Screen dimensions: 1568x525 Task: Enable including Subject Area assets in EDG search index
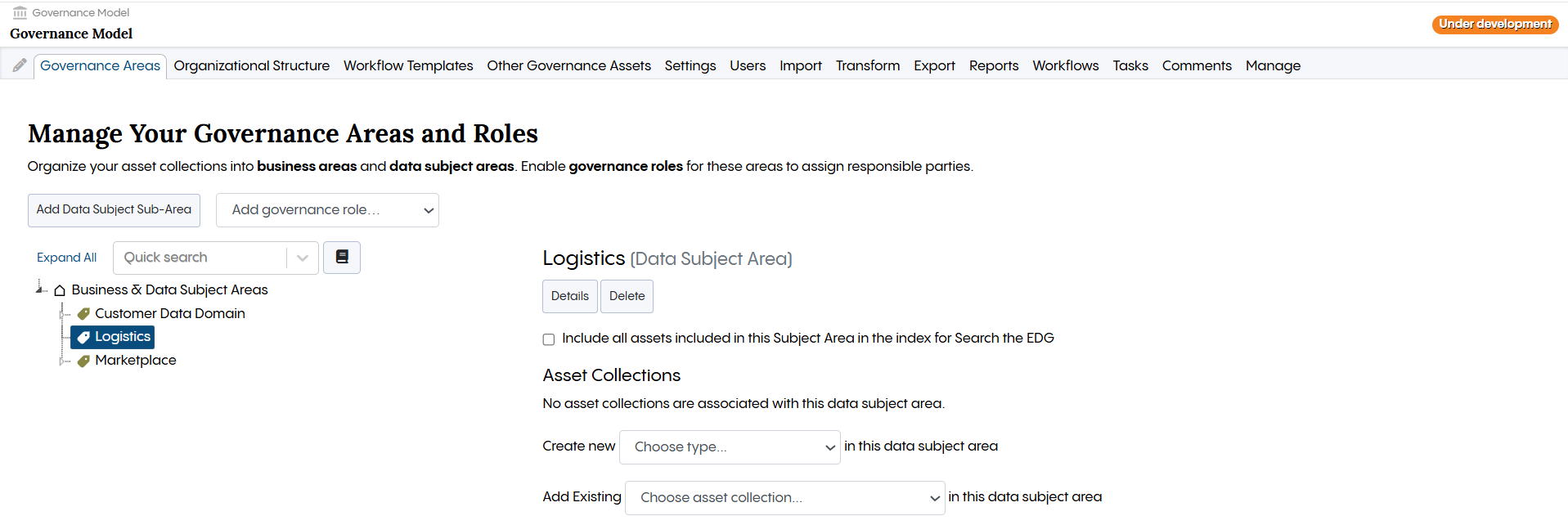pyautogui.click(x=548, y=339)
